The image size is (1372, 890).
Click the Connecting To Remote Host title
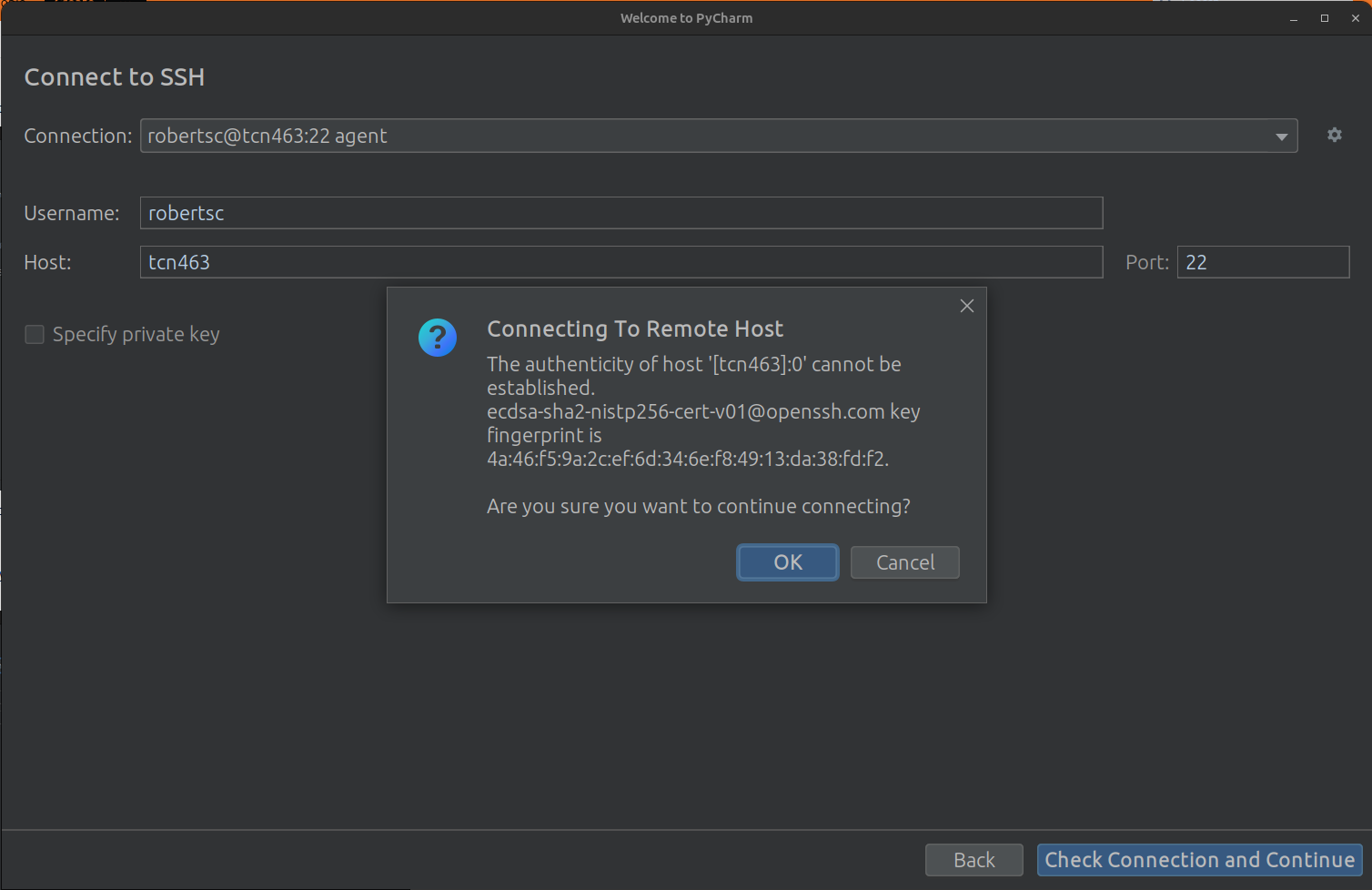coord(635,329)
